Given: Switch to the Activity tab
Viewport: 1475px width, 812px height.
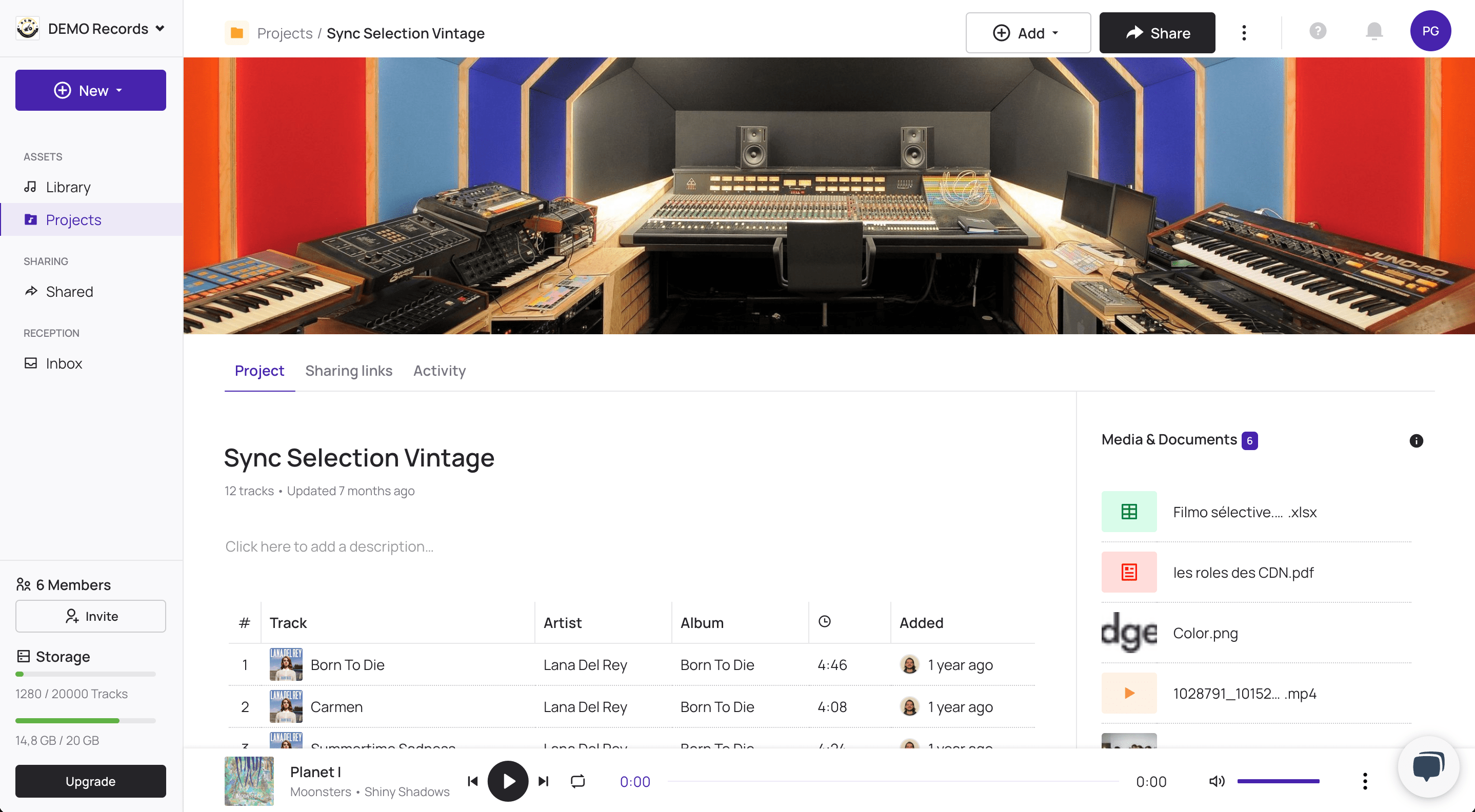Looking at the screenshot, I should [x=440, y=371].
